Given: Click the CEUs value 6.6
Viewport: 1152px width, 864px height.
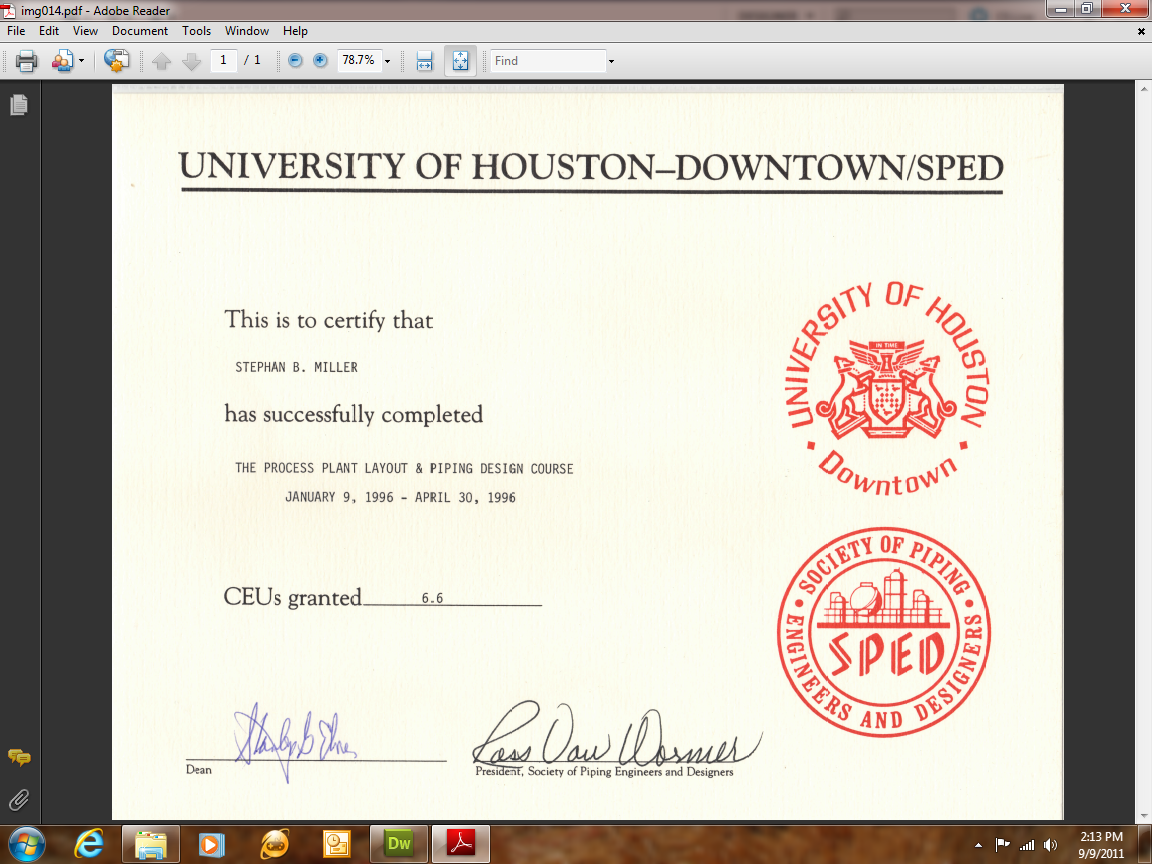Looking at the screenshot, I should [x=433, y=598].
